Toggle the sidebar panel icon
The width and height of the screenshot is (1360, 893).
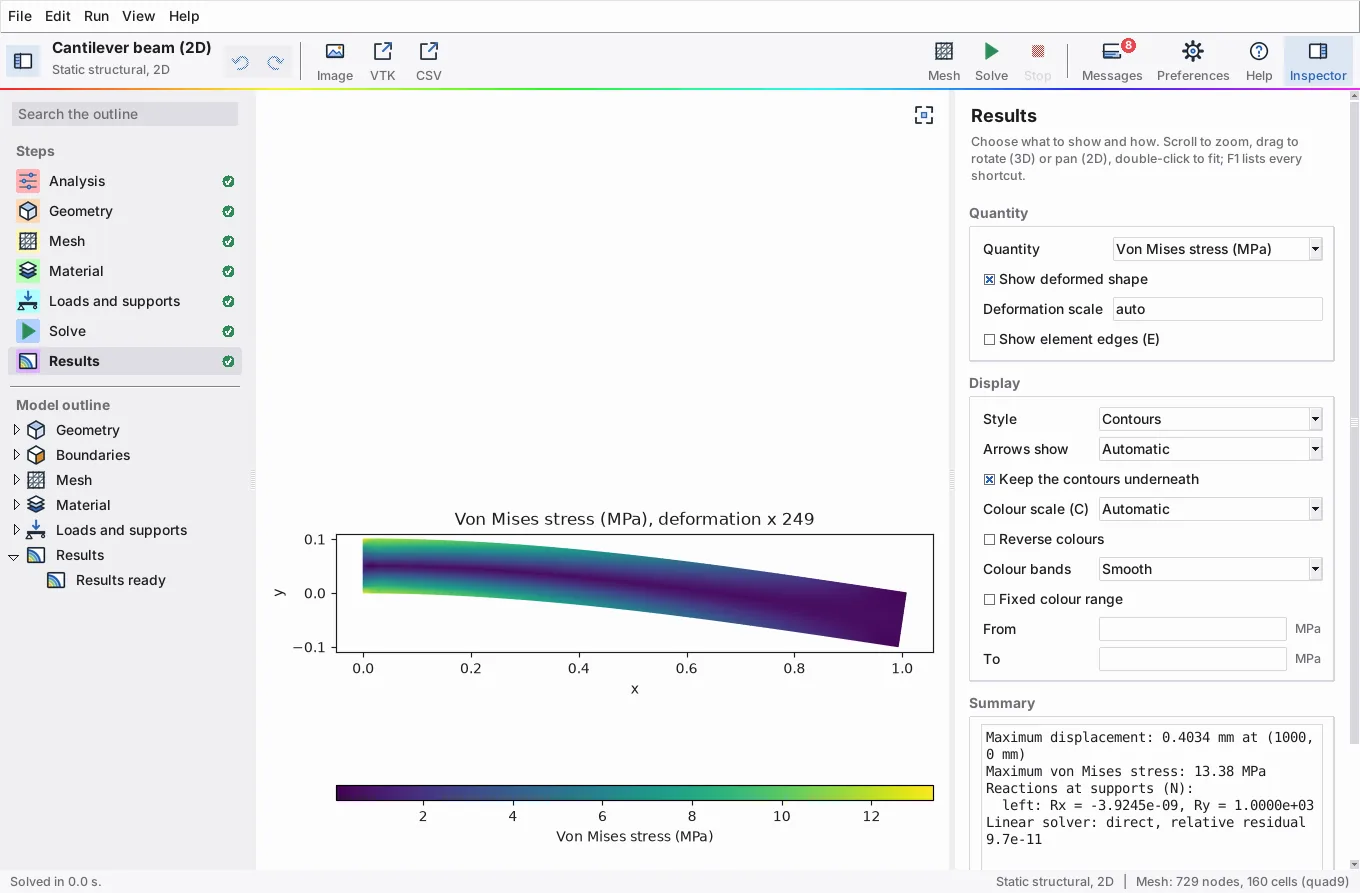click(23, 62)
